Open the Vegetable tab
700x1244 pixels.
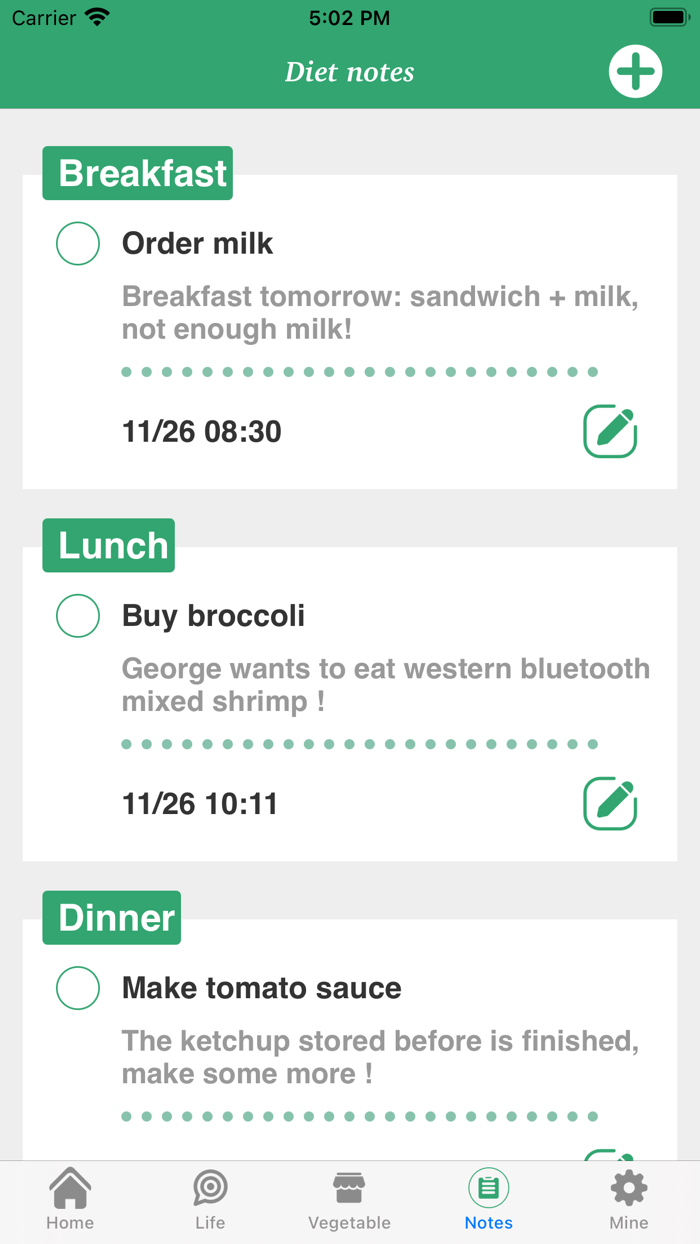349,1199
